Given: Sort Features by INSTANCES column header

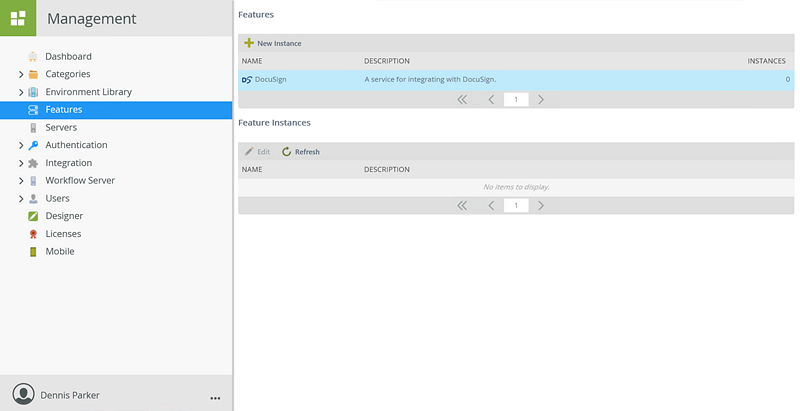Looking at the screenshot, I should [766, 61].
